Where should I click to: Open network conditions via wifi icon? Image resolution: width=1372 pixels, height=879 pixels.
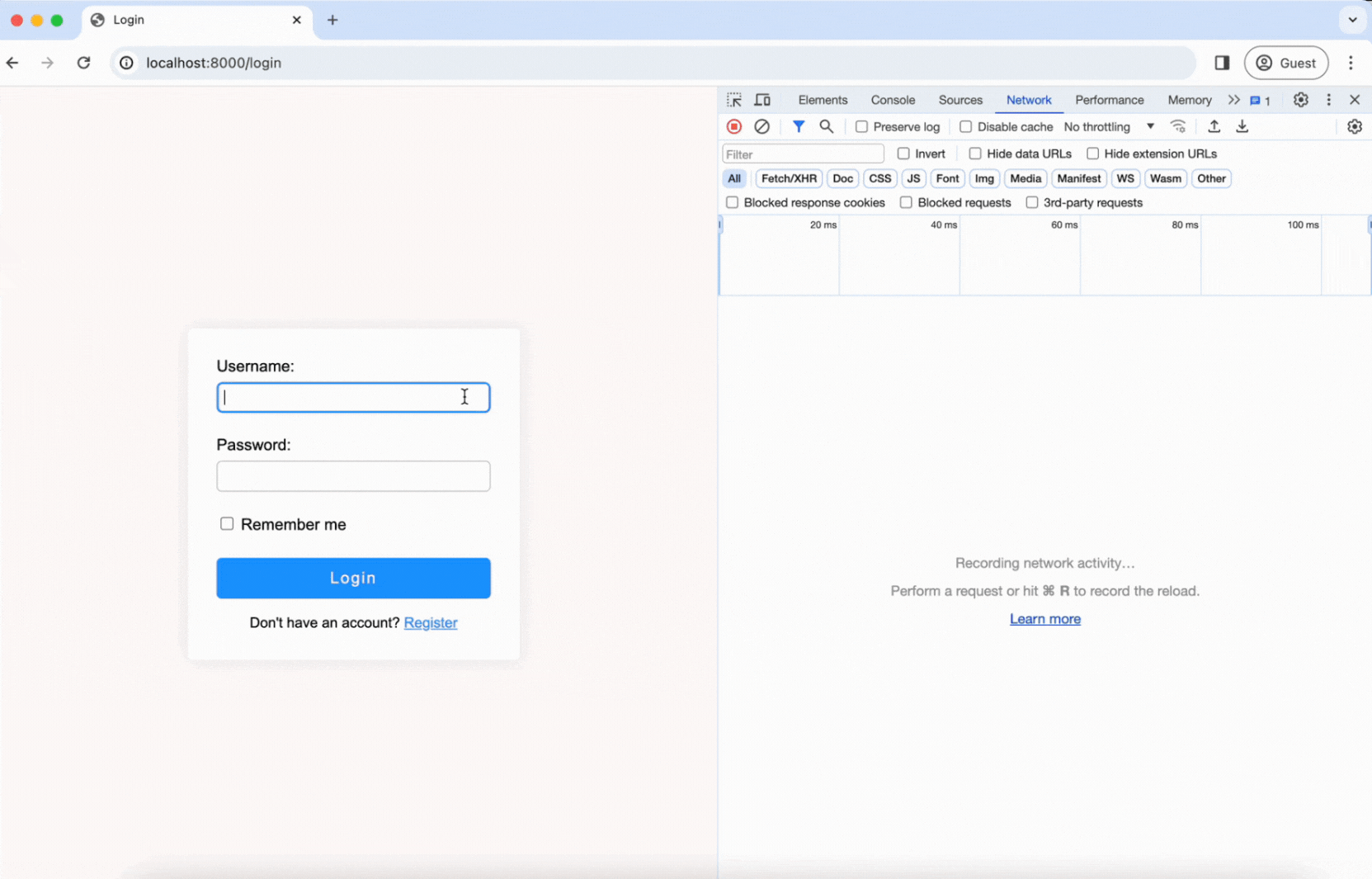(1179, 126)
